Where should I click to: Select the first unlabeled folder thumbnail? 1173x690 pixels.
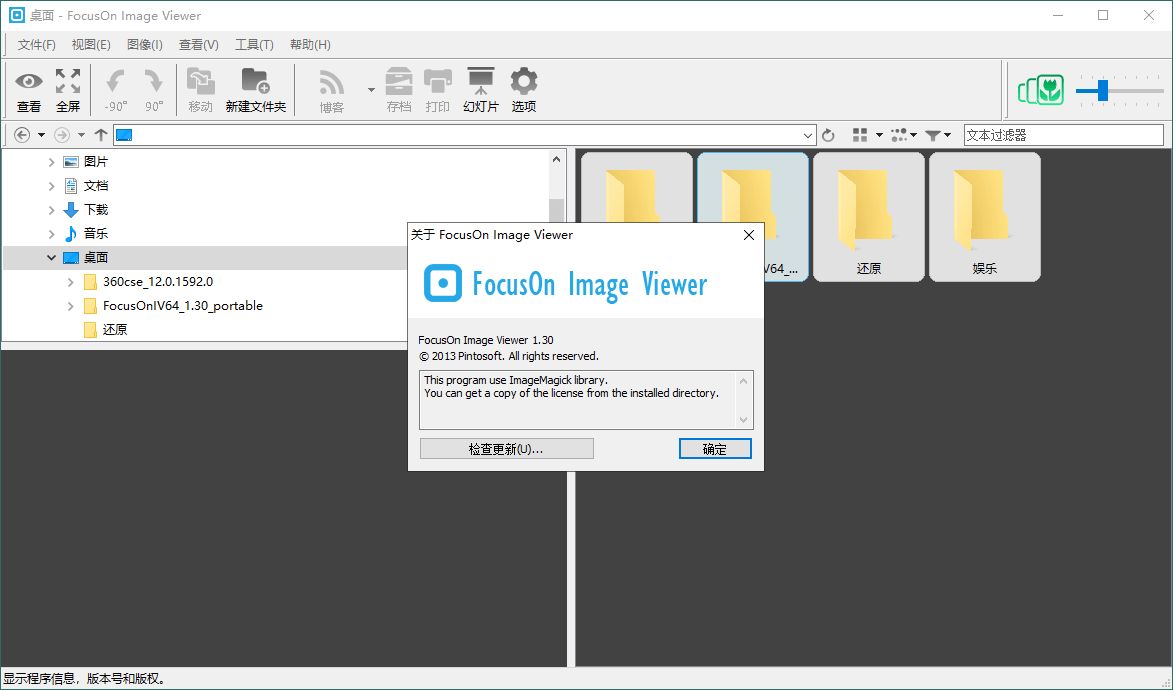637,187
